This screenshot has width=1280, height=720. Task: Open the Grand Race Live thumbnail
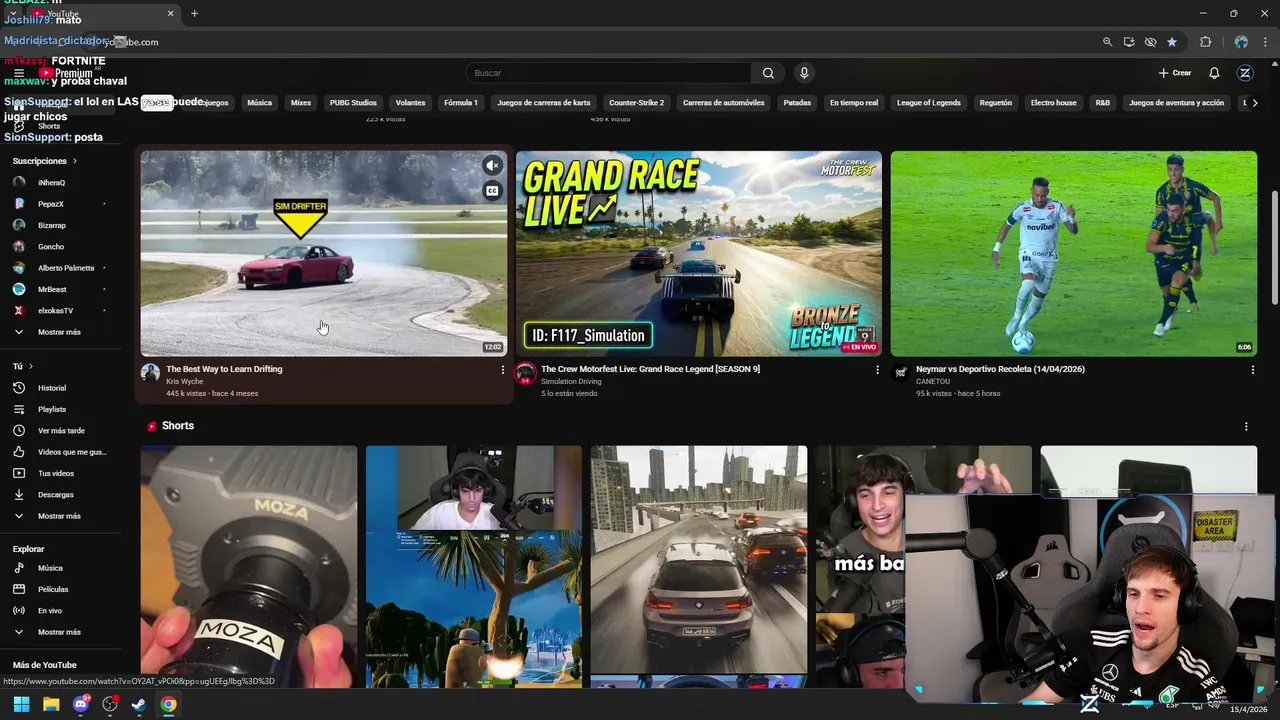(x=699, y=254)
